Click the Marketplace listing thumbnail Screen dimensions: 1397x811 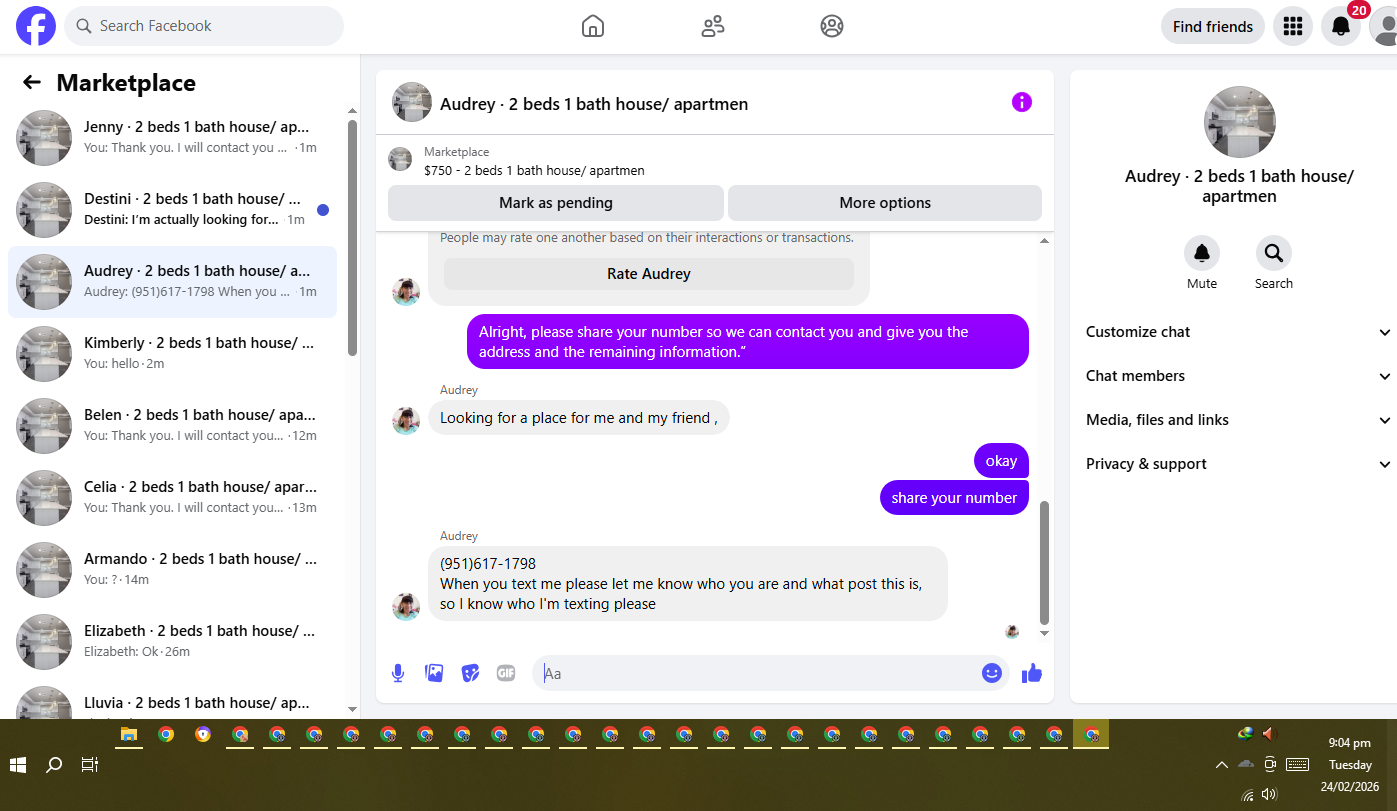(400, 159)
